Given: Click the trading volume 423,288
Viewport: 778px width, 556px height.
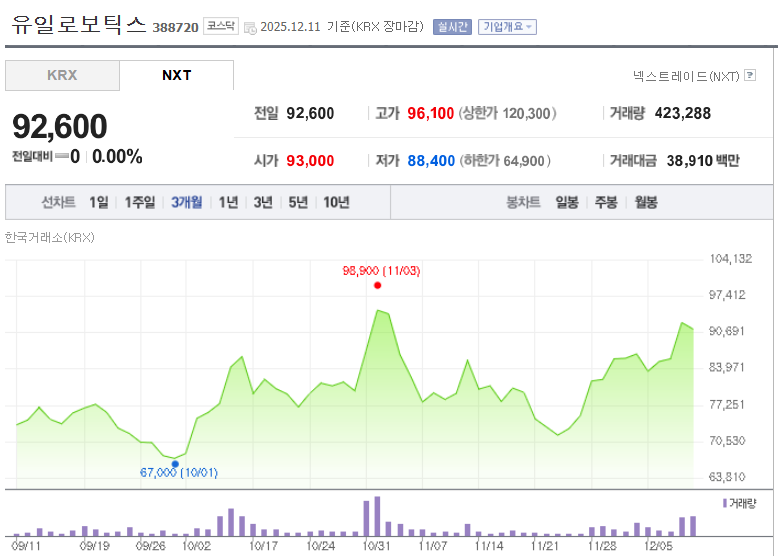Looking at the screenshot, I should point(683,114).
